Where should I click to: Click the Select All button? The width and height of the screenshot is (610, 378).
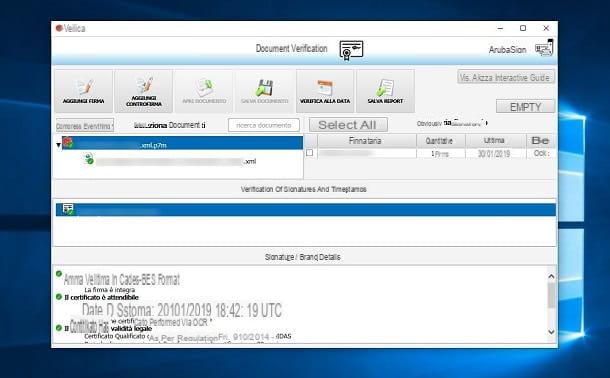[x=348, y=125]
